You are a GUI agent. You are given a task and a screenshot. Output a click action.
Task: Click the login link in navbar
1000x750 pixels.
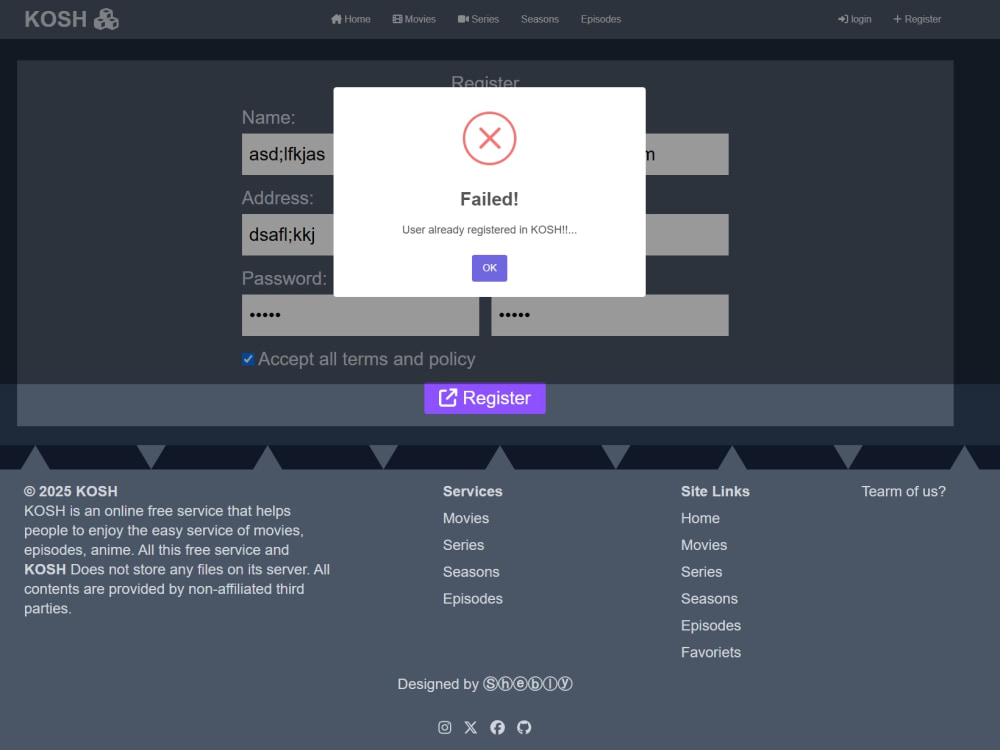(855, 19)
